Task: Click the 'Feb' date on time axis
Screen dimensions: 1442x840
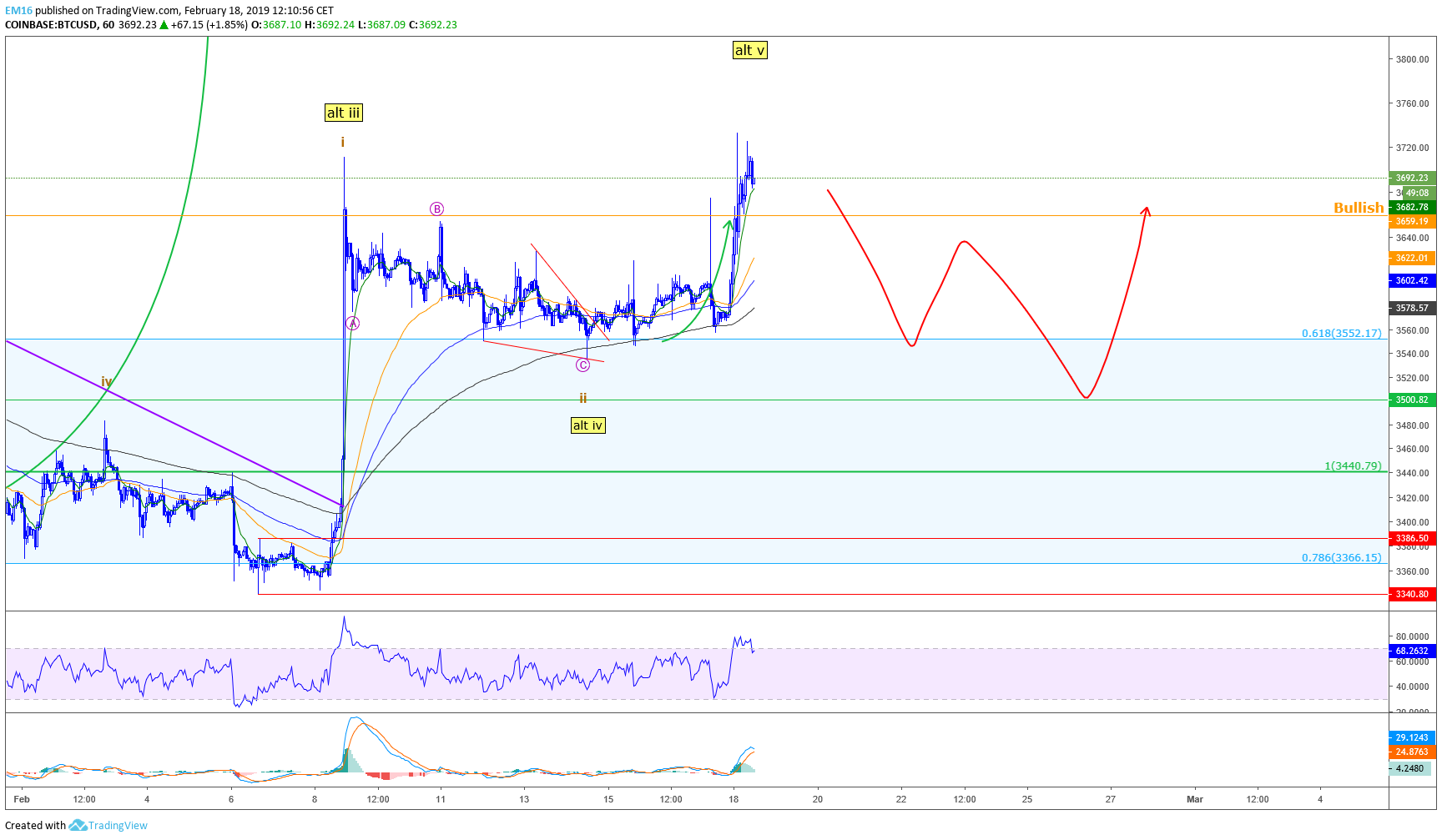Action: (x=22, y=799)
